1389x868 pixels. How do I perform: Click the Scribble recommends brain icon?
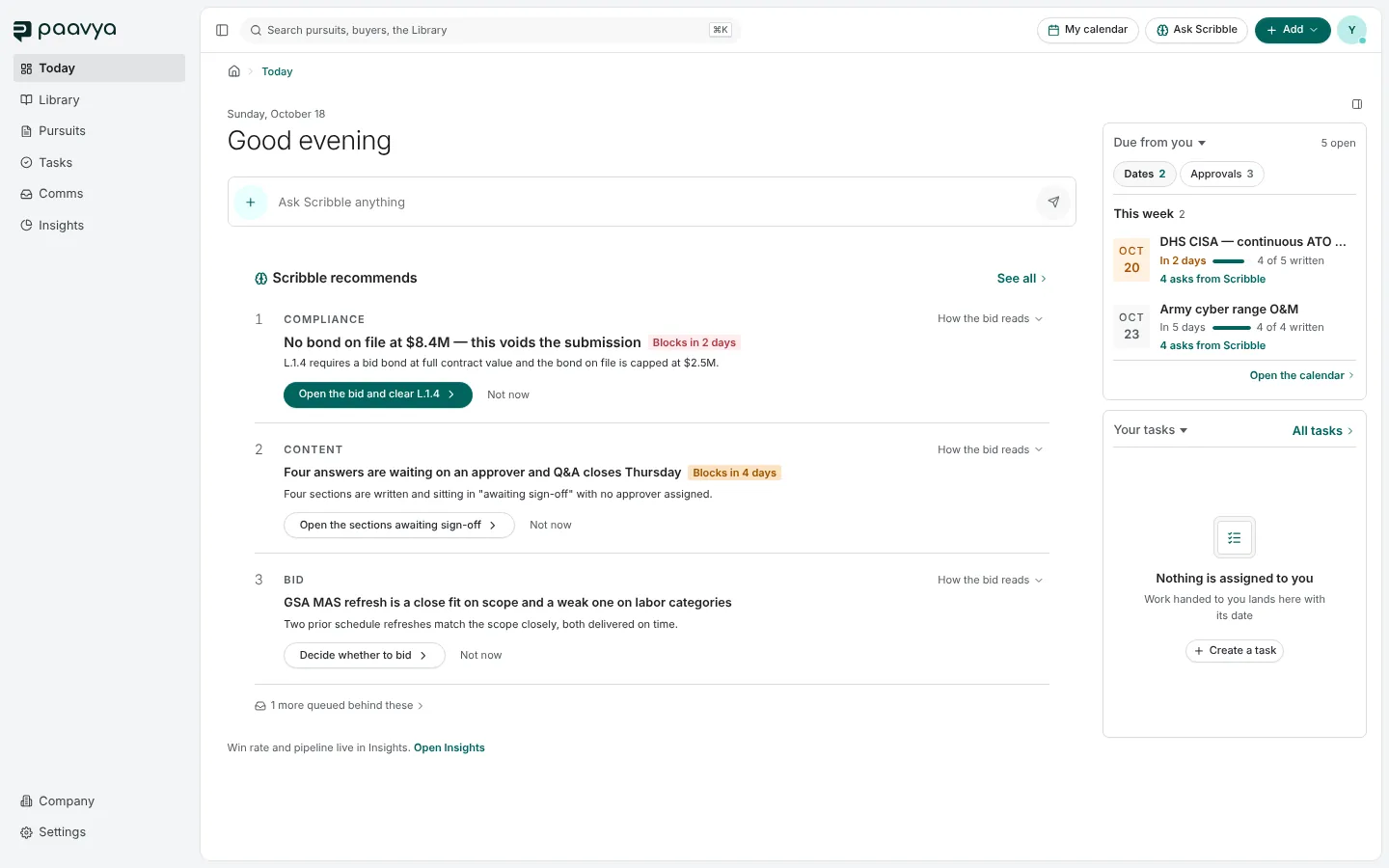click(260, 279)
